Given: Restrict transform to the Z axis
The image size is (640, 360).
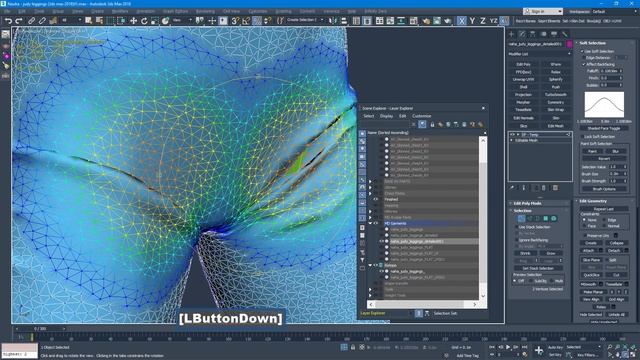Looking at the screenshot, I should [x=482, y=20].
